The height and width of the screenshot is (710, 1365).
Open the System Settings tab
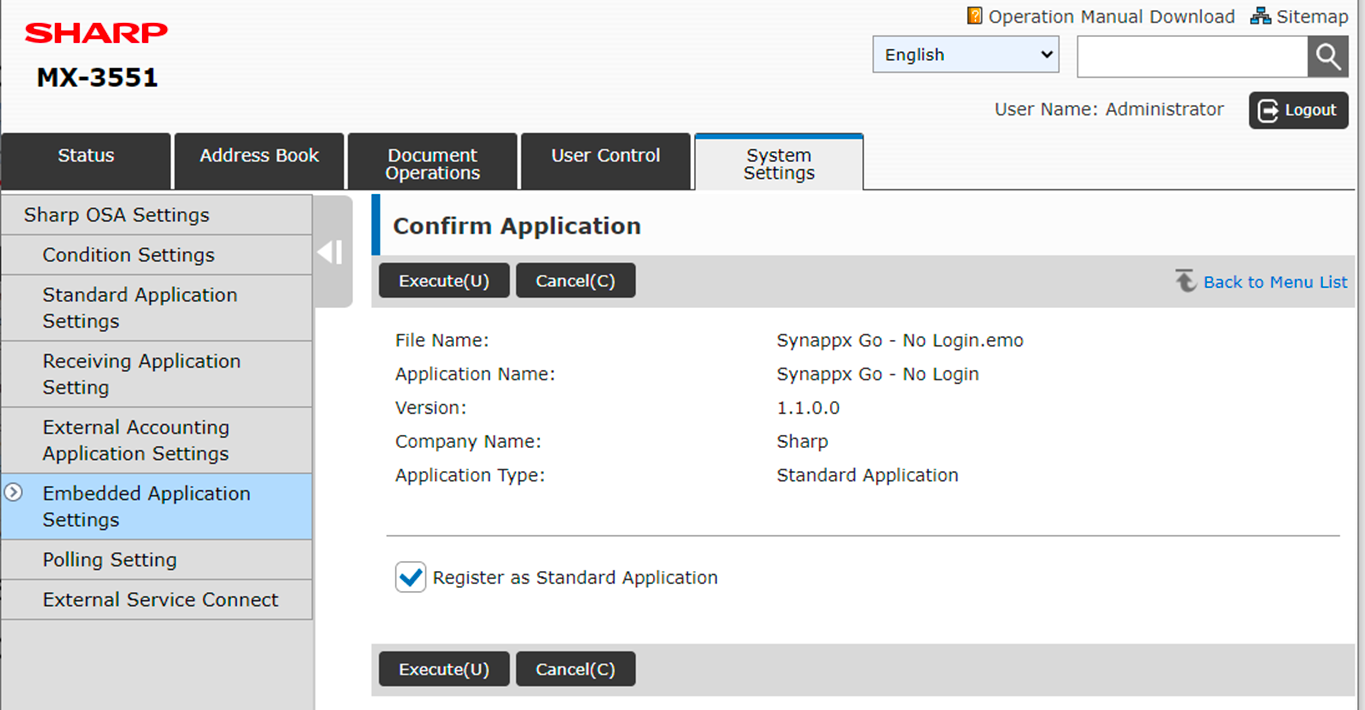779,161
